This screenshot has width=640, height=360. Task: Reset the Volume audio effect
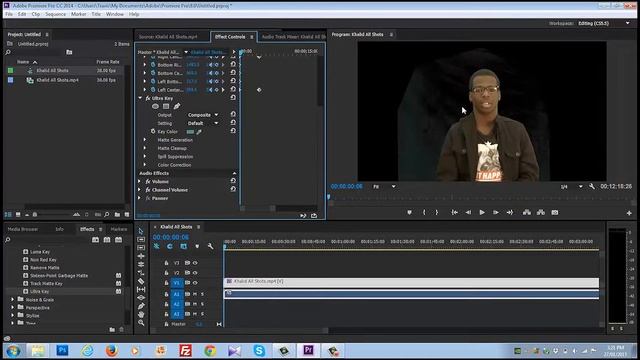[233, 181]
